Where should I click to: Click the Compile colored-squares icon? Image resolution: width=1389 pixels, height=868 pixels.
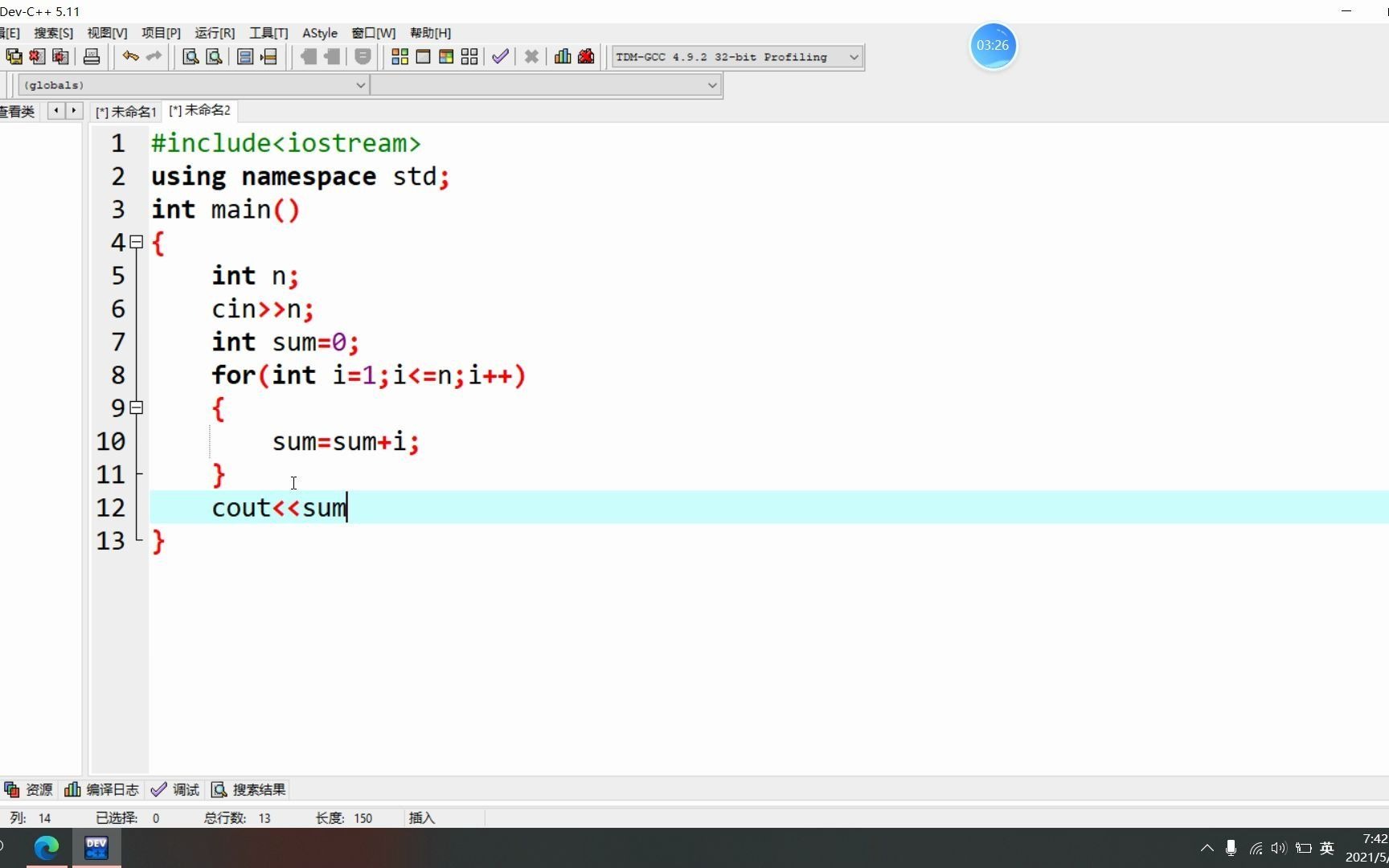[399, 56]
